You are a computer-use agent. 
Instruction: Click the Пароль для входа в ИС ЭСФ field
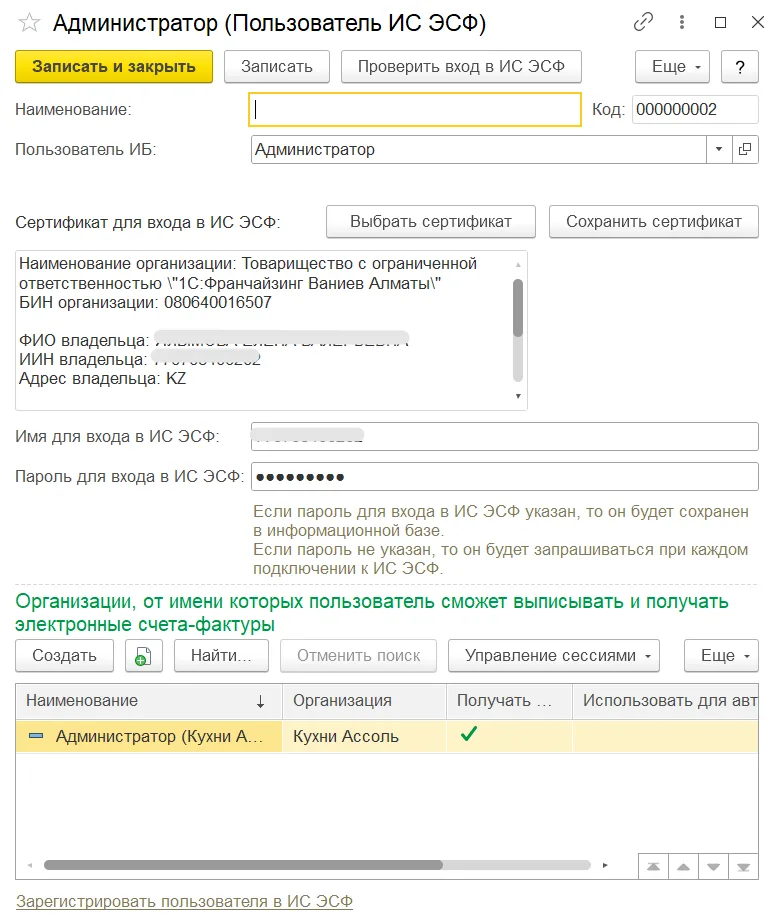click(x=505, y=477)
